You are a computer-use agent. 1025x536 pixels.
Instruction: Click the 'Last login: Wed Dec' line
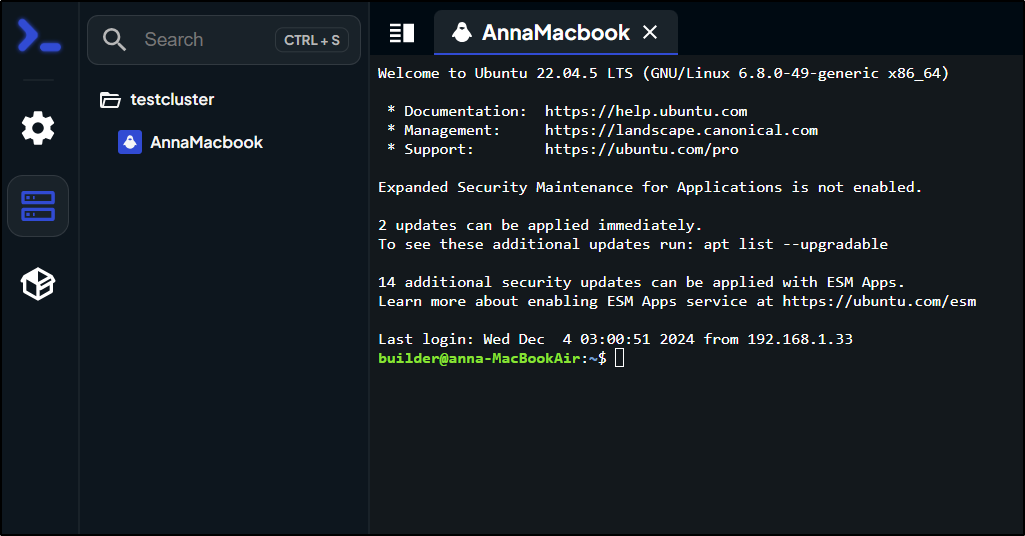615,339
